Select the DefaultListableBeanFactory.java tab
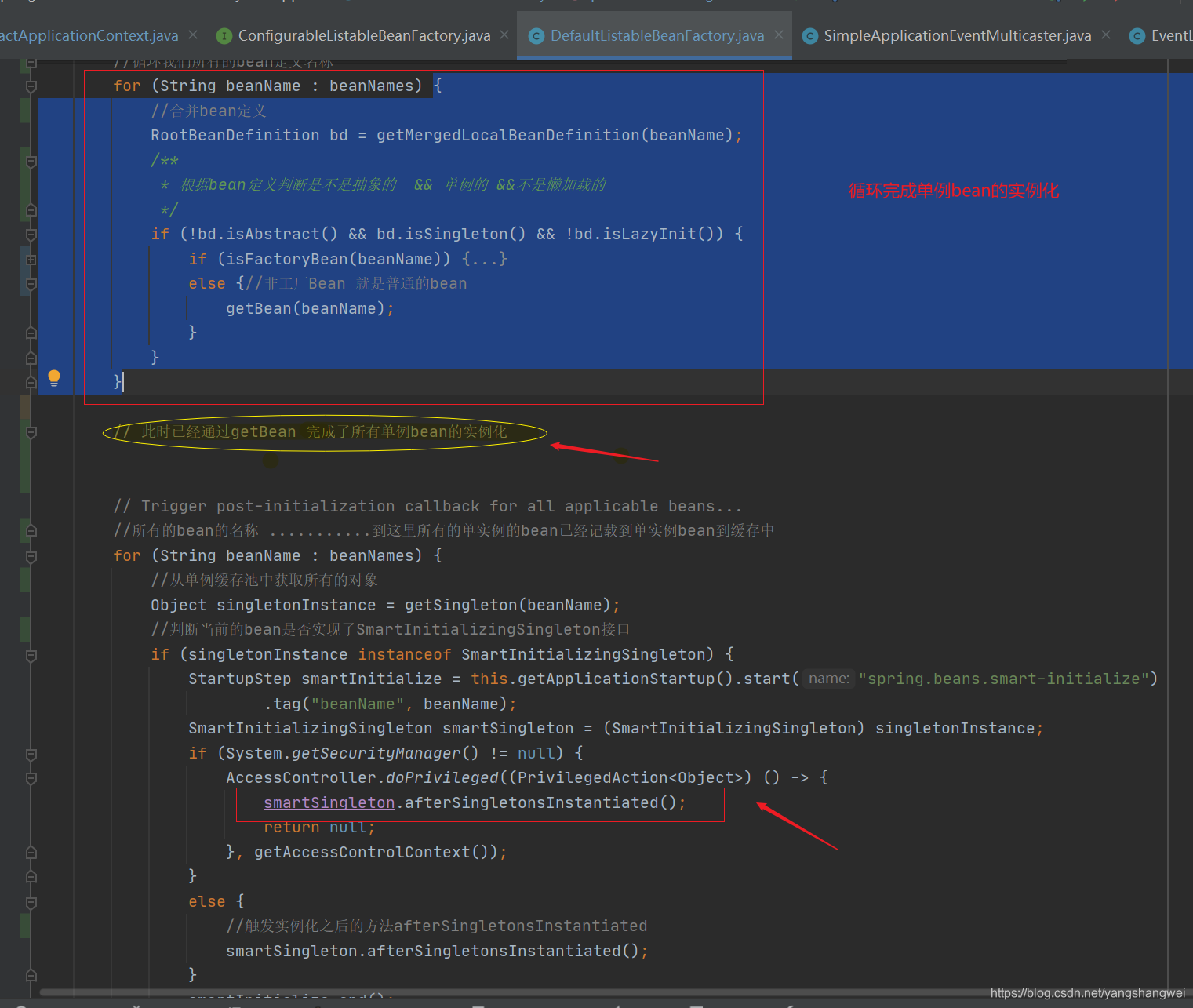1193x1008 pixels. coord(657,35)
